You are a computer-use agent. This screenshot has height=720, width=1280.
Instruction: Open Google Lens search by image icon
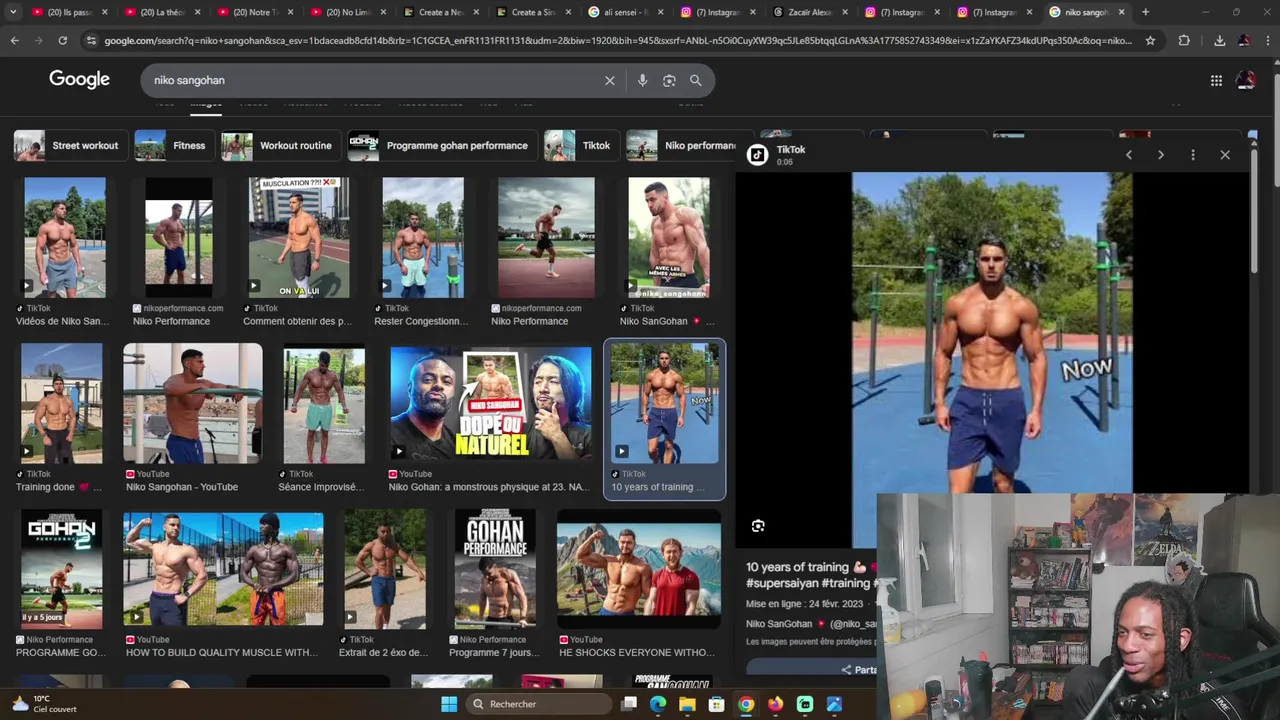[x=669, y=80]
